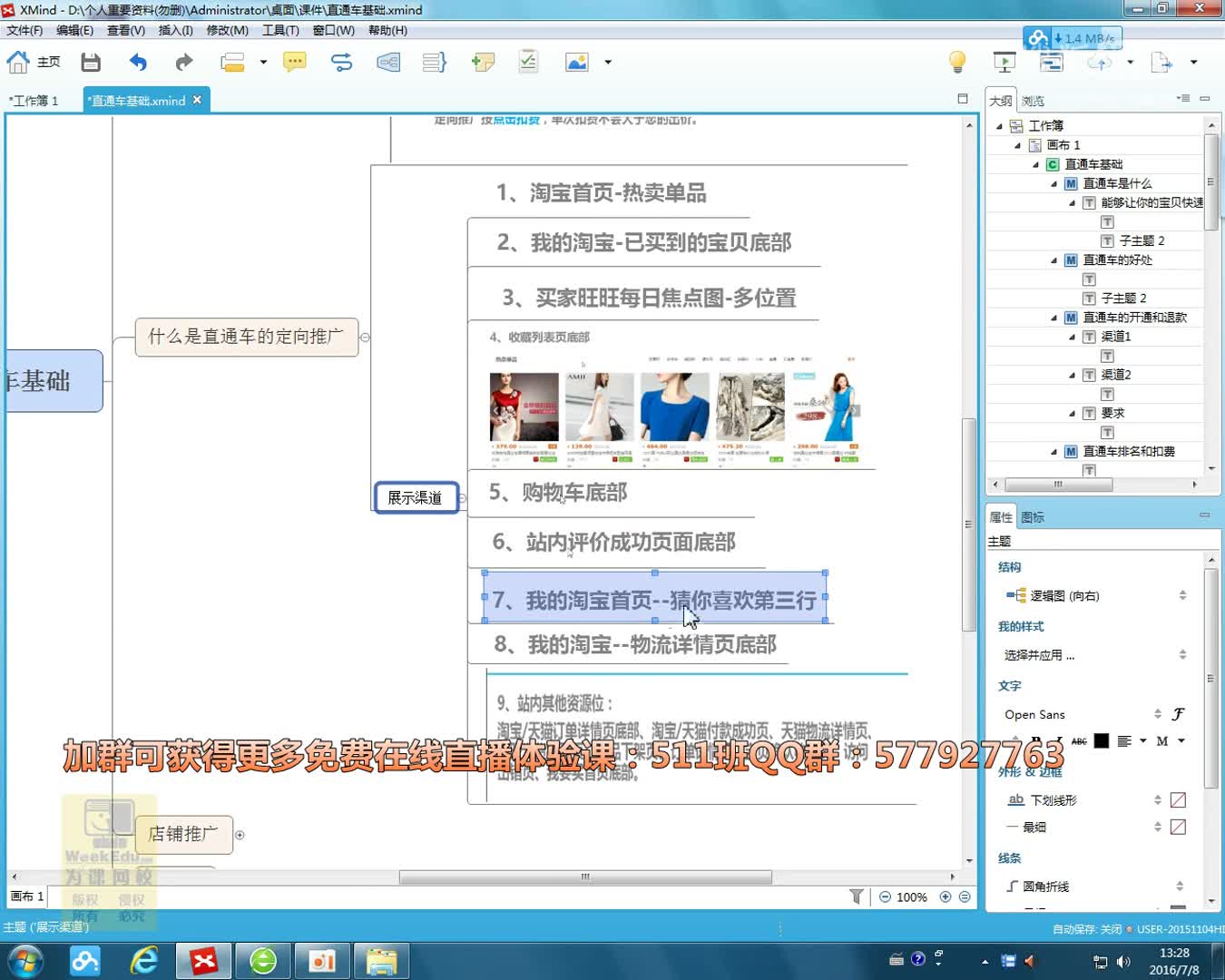Add a boundary around topics
Viewport: 1225px width, 980px height.
click(x=388, y=62)
